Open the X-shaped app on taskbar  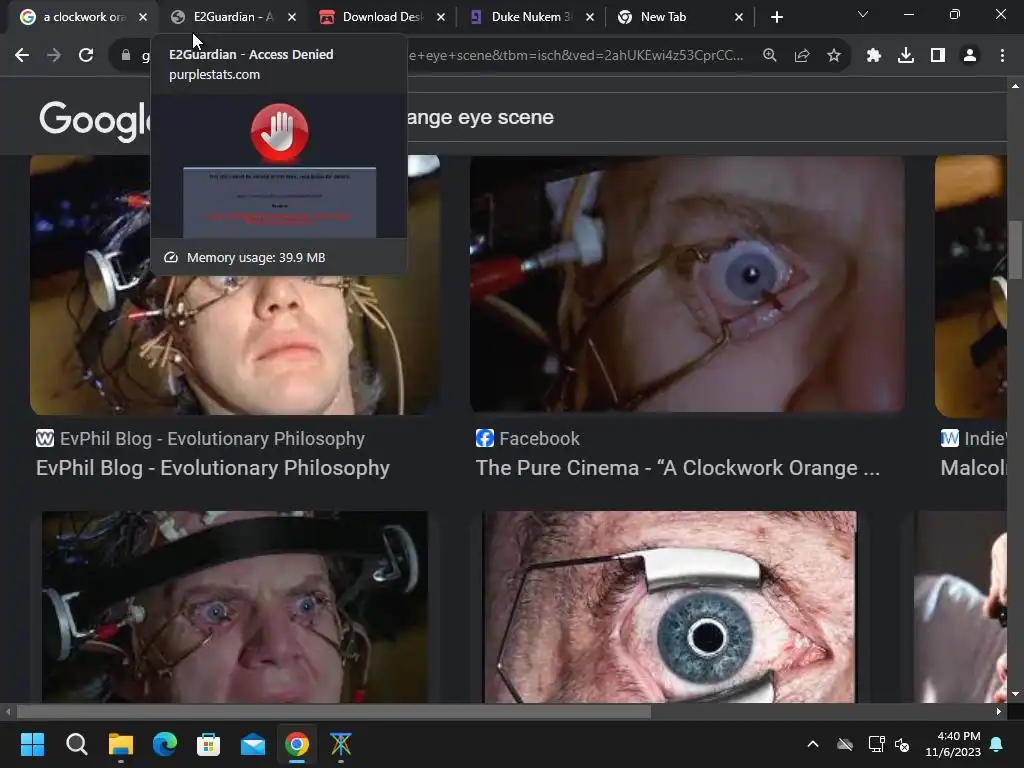340,744
